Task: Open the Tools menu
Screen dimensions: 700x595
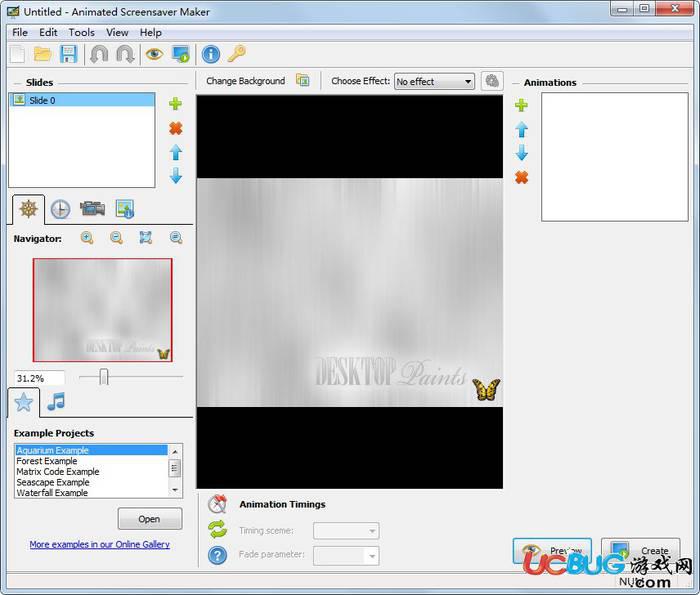Action: [81, 33]
